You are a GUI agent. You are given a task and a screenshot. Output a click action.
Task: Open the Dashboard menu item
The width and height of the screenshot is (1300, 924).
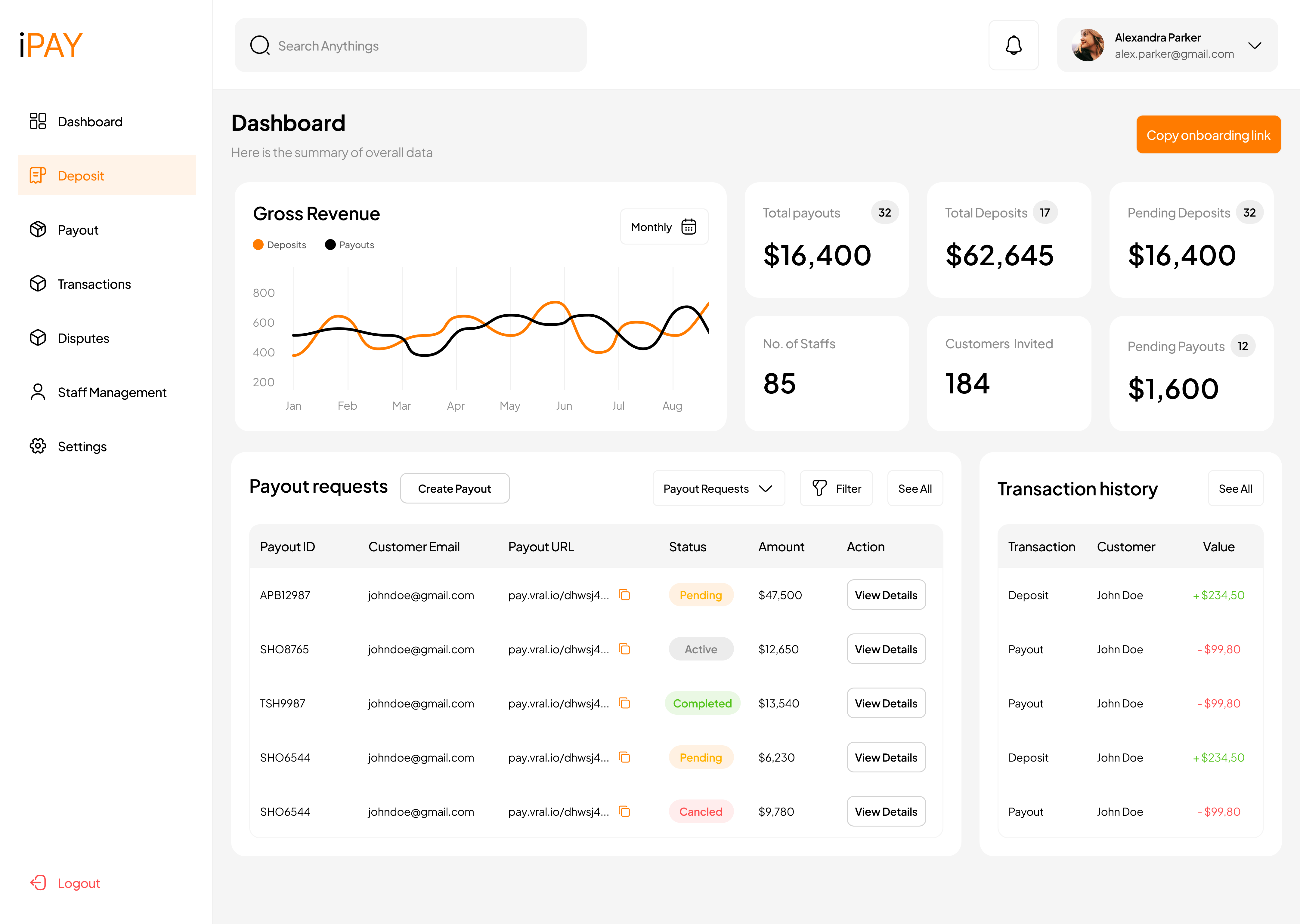[90, 121]
